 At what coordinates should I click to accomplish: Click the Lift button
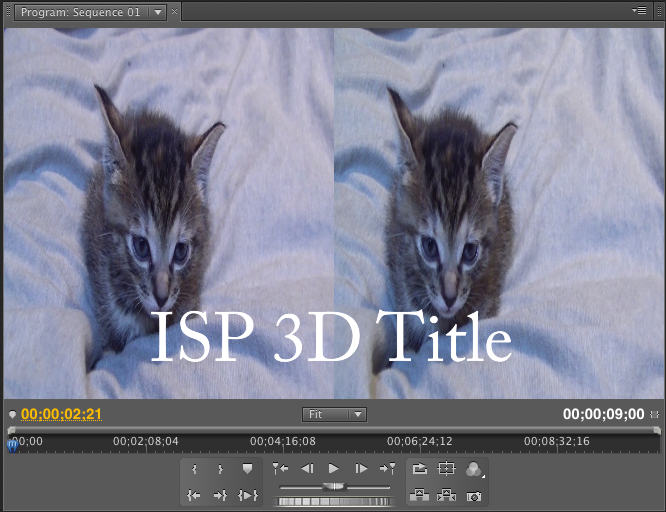tap(419, 495)
